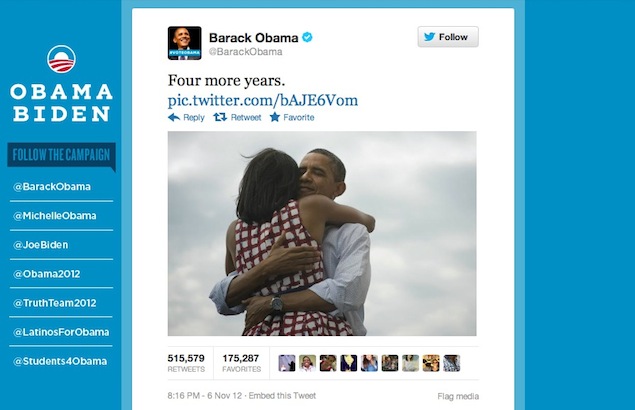Click Twitter bird on Follow button
Viewport: 635px width, 410px height.
point(430,37)
